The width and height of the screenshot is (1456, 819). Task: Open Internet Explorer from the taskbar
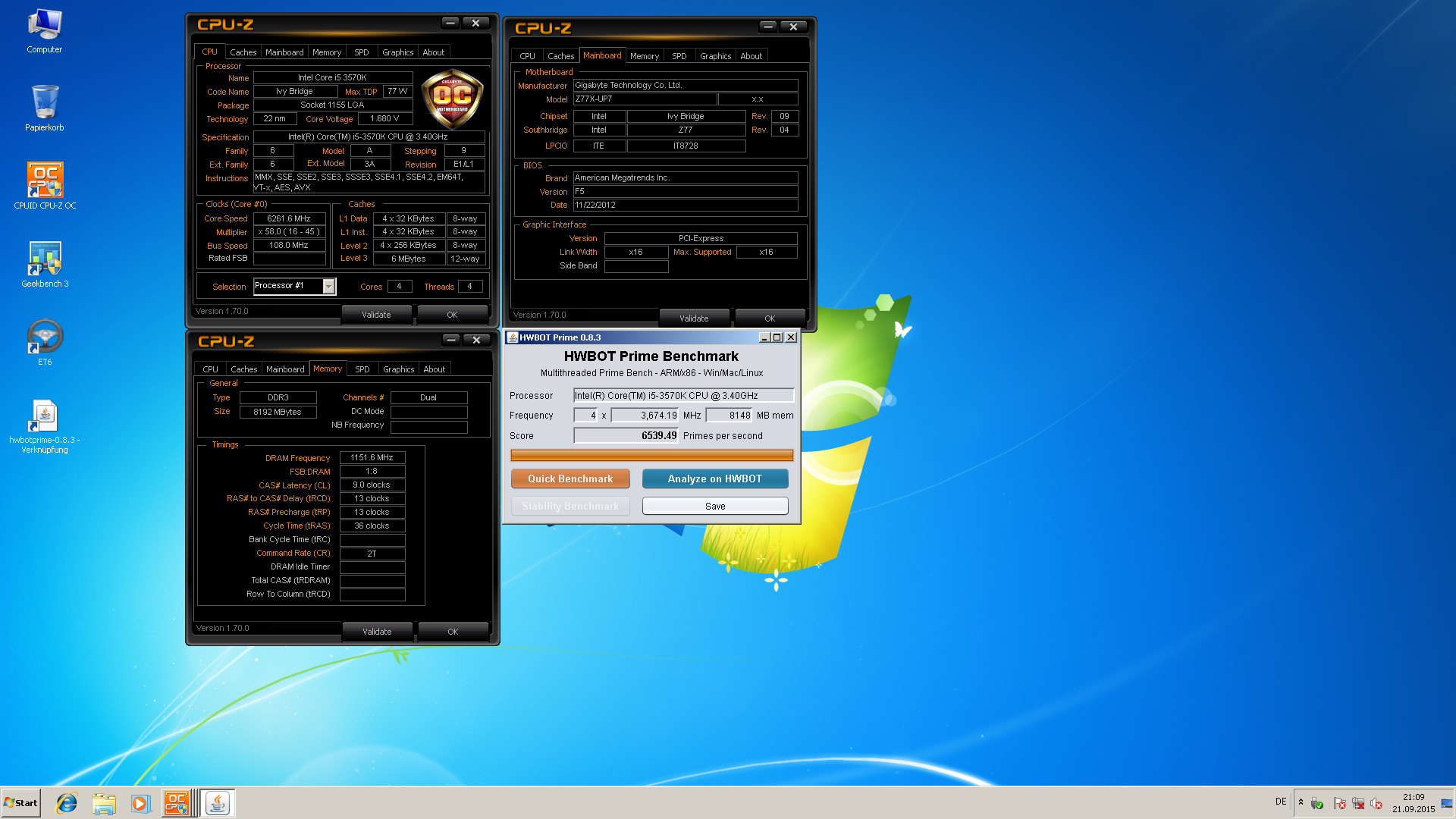[67, 803]
